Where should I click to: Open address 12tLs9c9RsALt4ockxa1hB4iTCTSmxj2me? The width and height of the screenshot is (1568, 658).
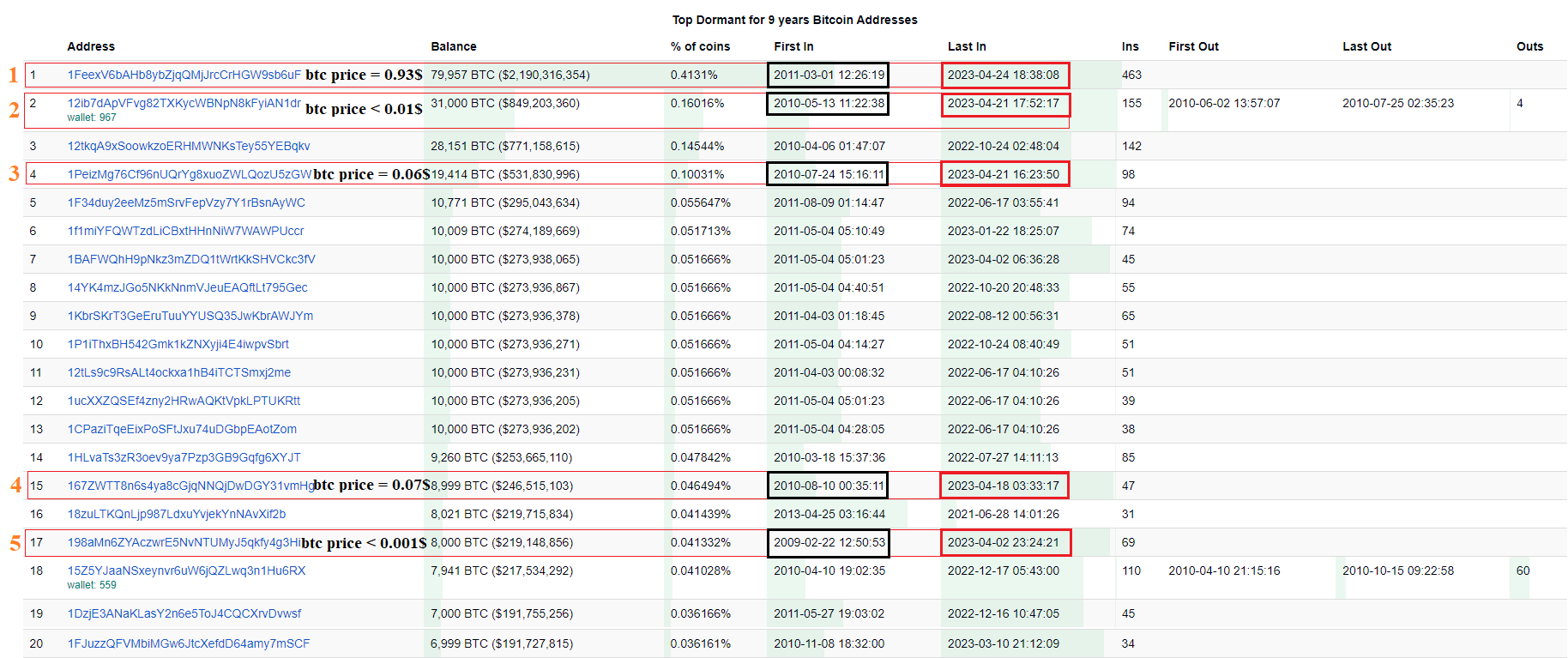(x=179, y=372)
